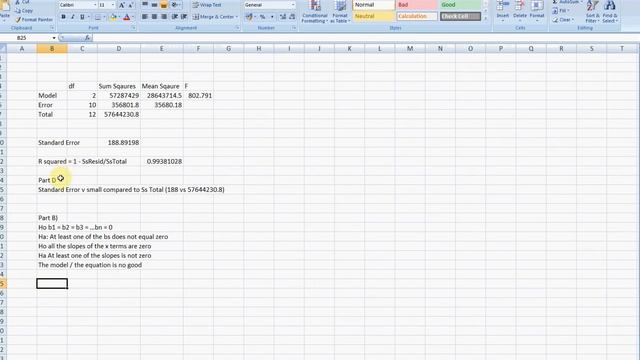Screen dimensions: 640x360
Task: Toggle underline formatting
Action: click(82, 17)
